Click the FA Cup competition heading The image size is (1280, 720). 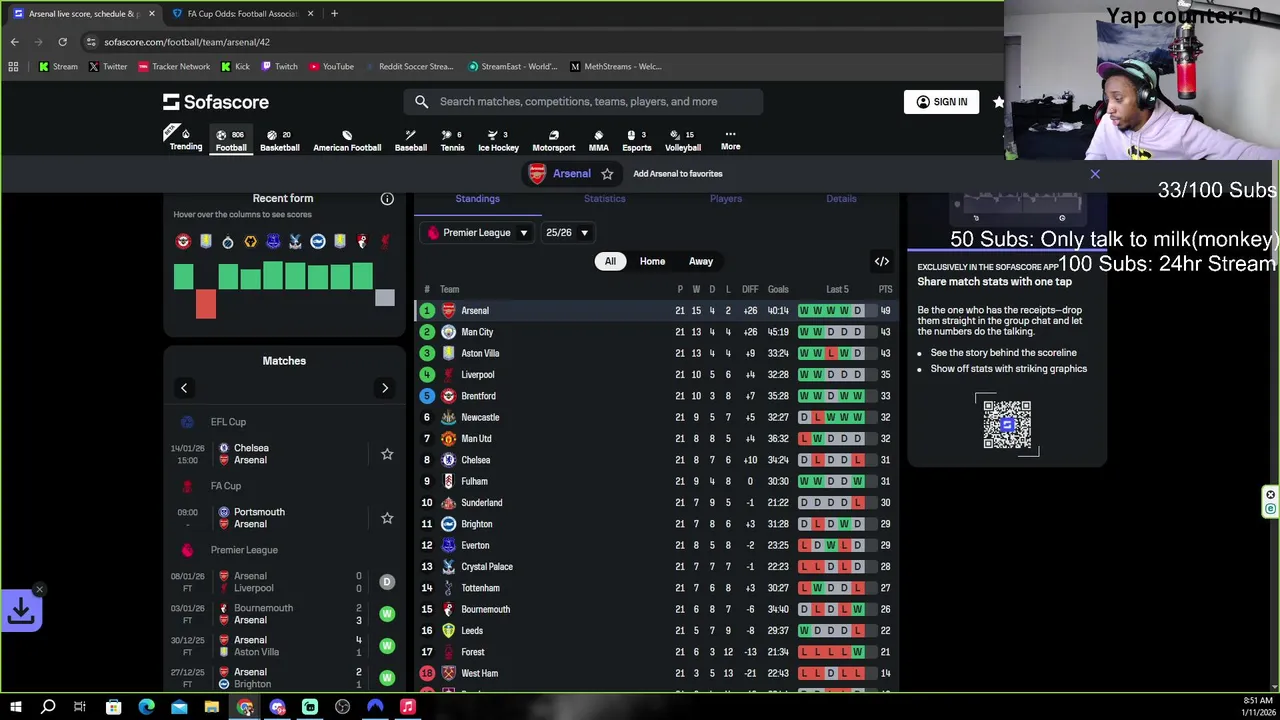(x=226, y=486)
